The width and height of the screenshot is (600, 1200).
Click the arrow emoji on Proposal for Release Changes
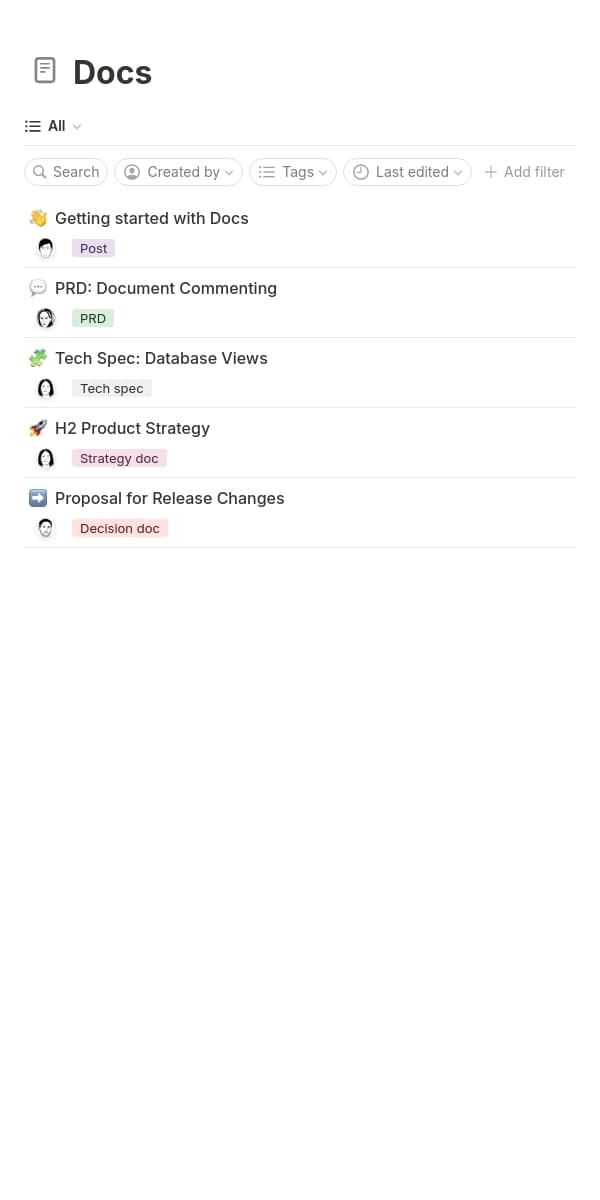coord(37,498)
